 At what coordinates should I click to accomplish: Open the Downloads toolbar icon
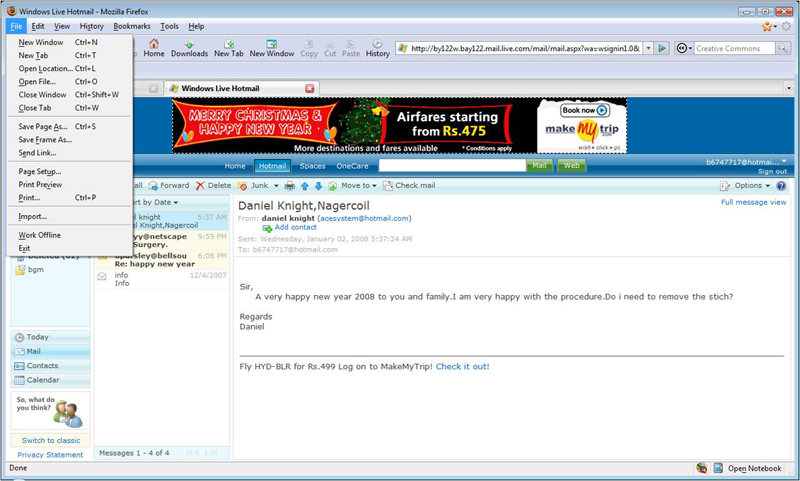189,47
